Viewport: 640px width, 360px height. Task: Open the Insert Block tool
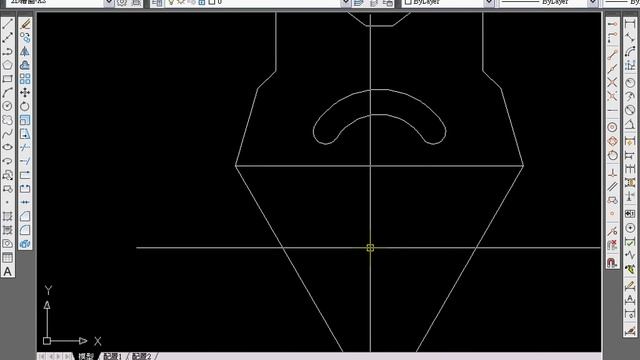click(x=7, y=175)
